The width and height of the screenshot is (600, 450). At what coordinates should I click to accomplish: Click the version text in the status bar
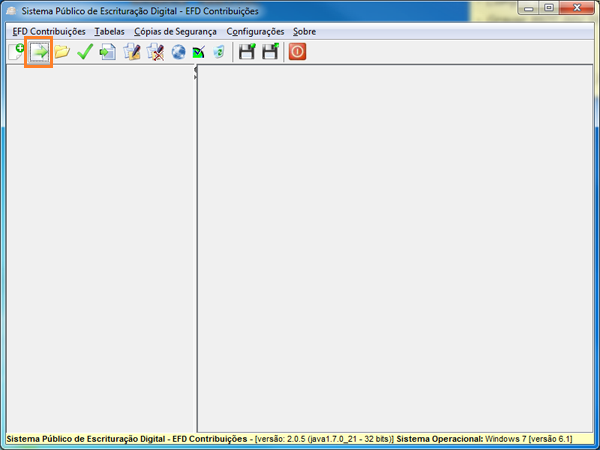tap(324, 439)
